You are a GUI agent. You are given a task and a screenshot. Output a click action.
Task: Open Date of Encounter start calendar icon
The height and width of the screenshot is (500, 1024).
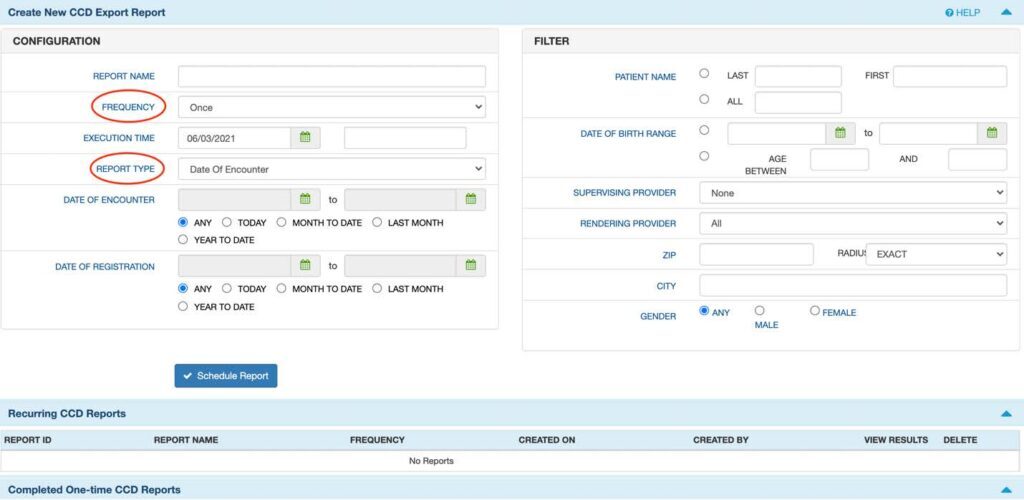pos(306,200)
